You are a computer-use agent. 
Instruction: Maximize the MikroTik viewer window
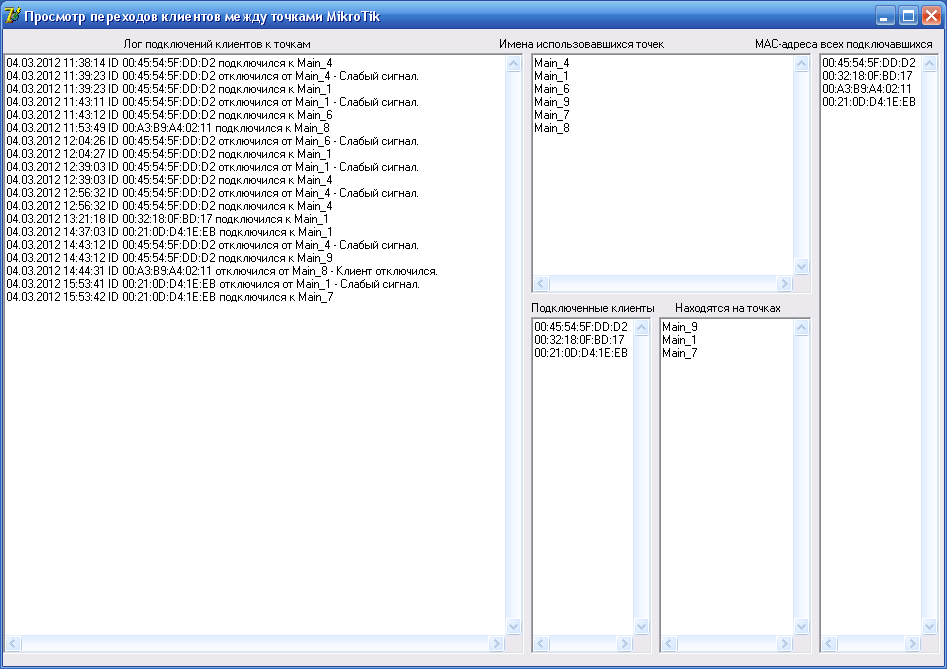(908, 16)
